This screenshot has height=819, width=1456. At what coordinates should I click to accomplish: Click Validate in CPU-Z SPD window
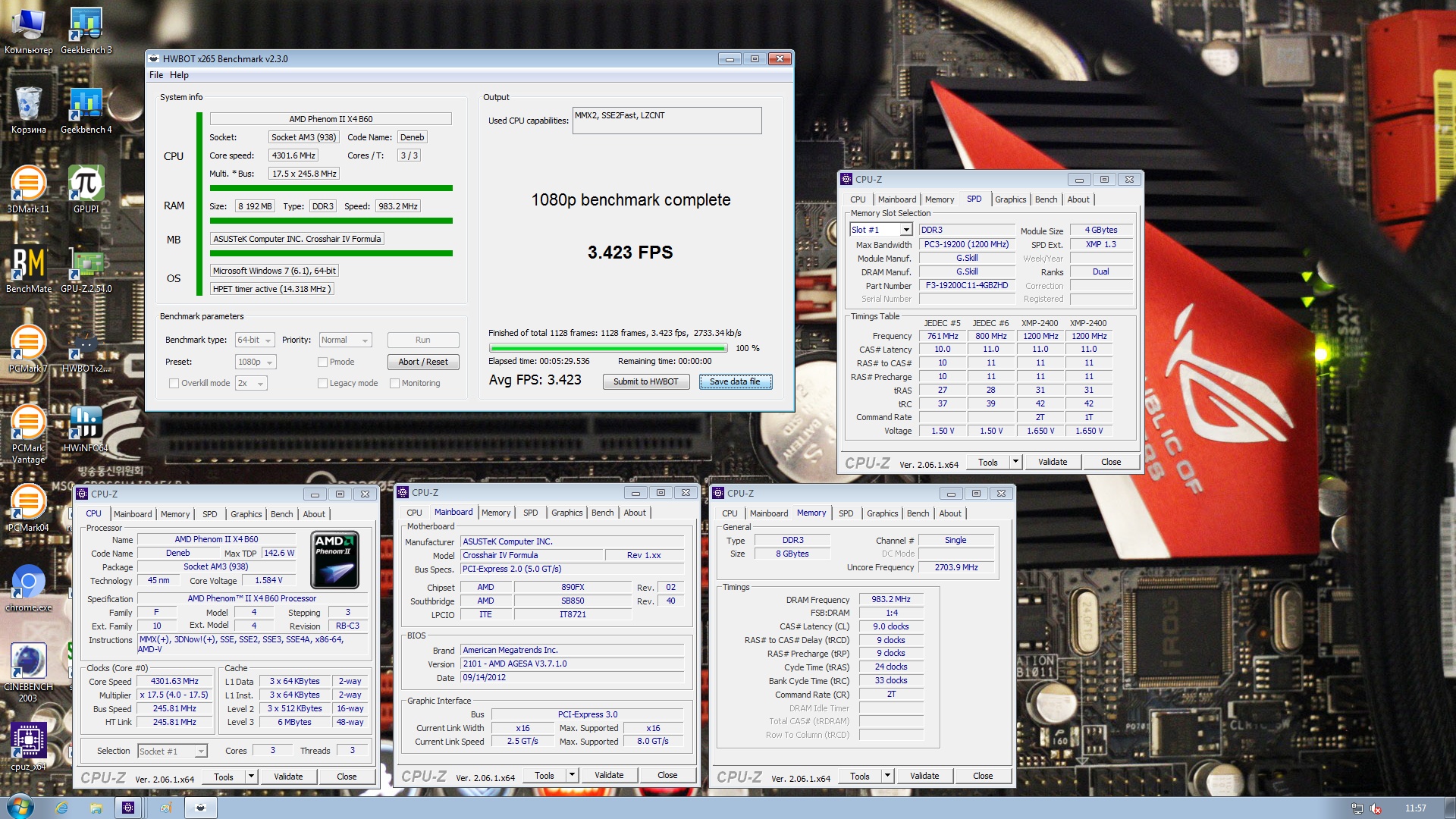[1053, 462]
